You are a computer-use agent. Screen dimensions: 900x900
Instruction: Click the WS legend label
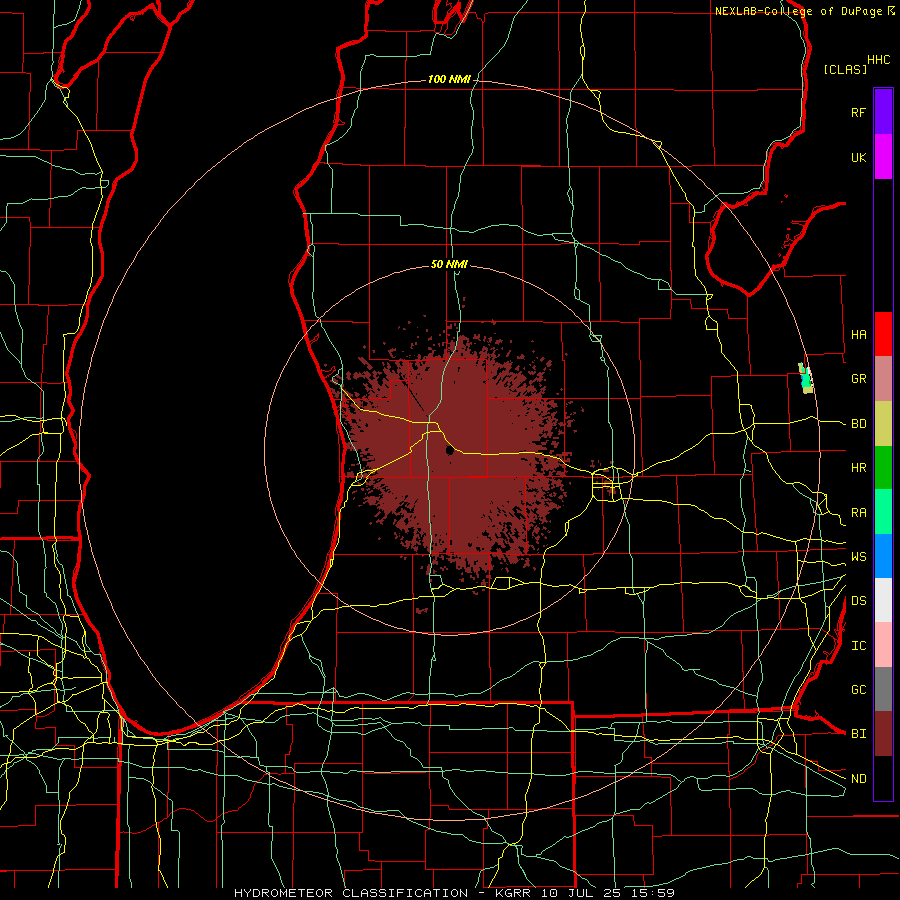pyautogui.click(x=858, y=556)
